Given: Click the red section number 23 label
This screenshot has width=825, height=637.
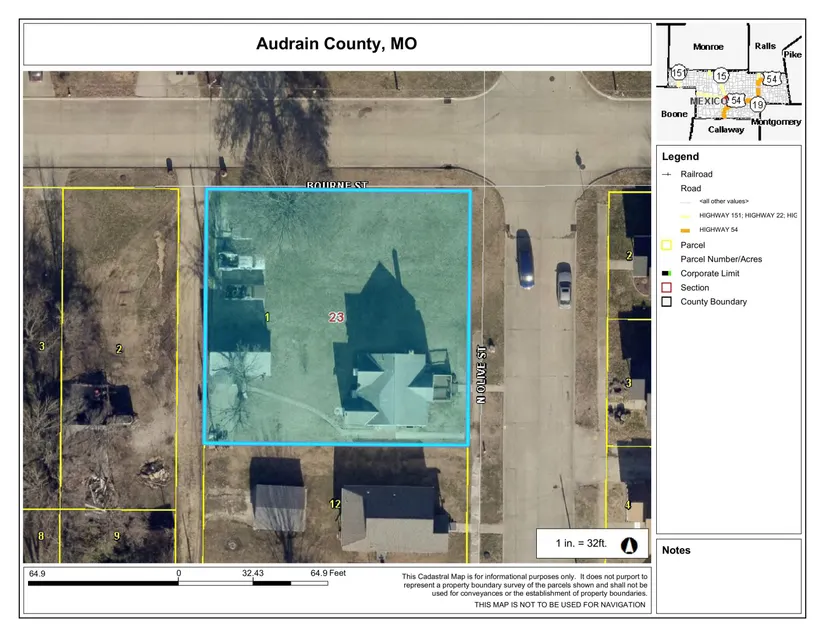Looking at the screenshot, I should (336, 317).
